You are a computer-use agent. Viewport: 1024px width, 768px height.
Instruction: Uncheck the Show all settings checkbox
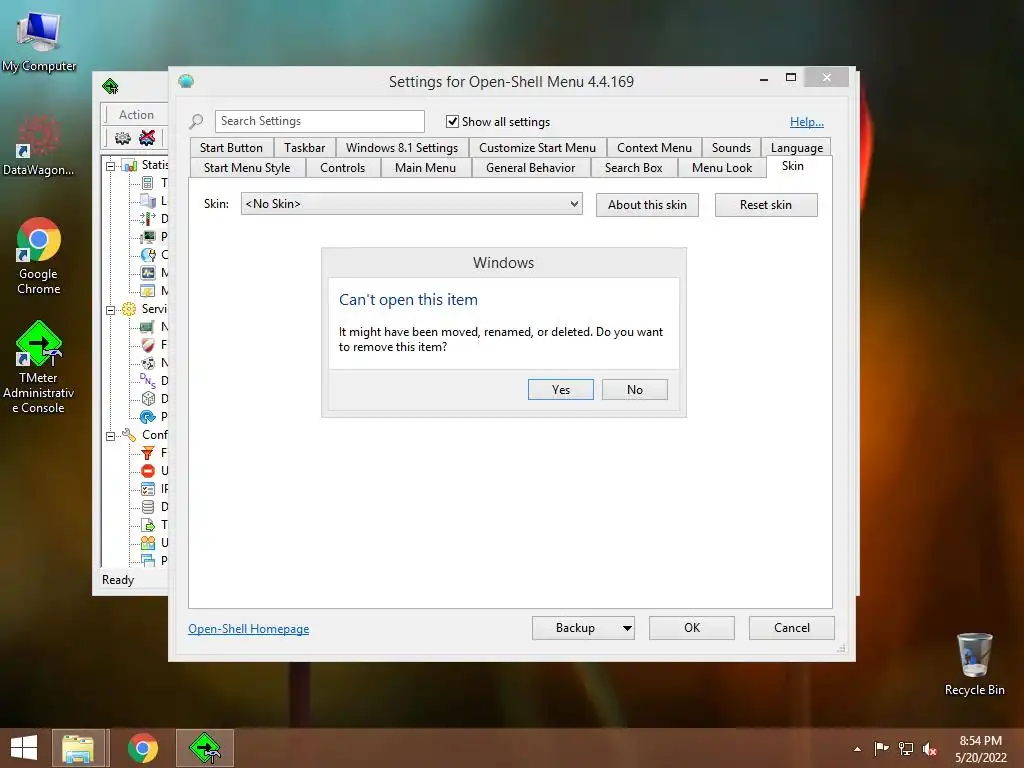point(452,121)
